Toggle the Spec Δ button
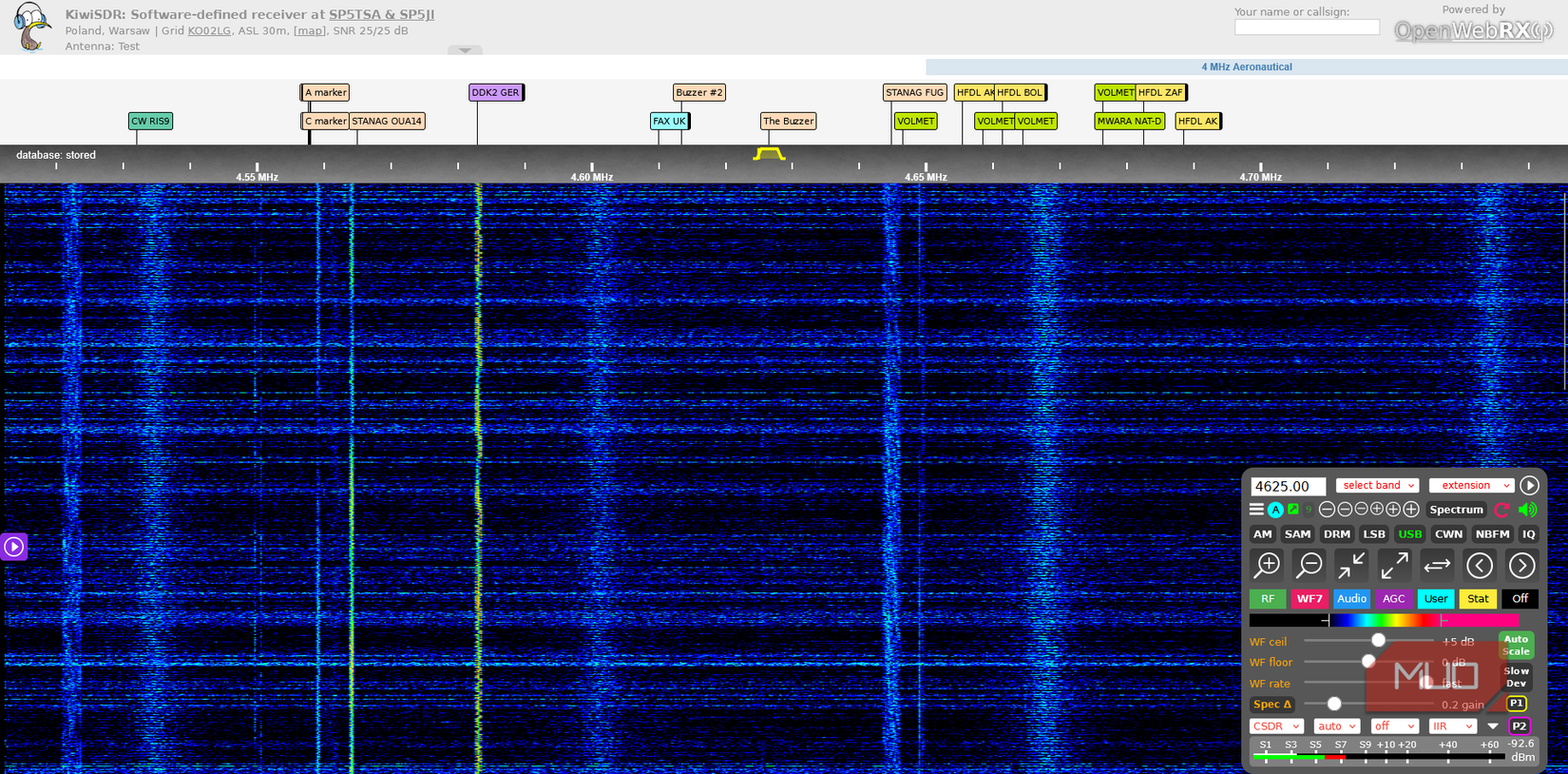Viewport: 1568px width, 774px height. point(1272,705)
